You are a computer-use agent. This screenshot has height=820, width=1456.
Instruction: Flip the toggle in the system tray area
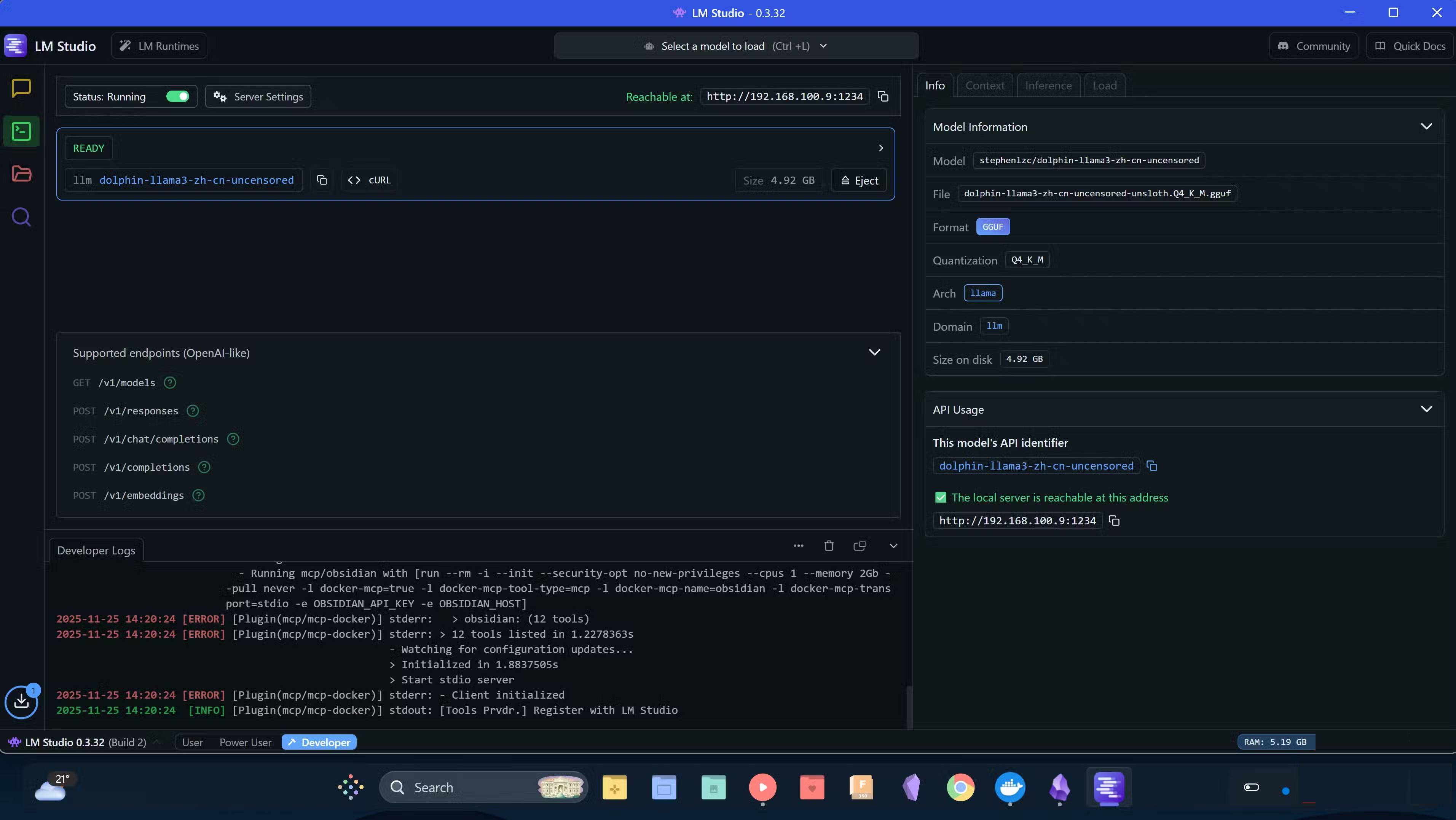click(1251, 787)
